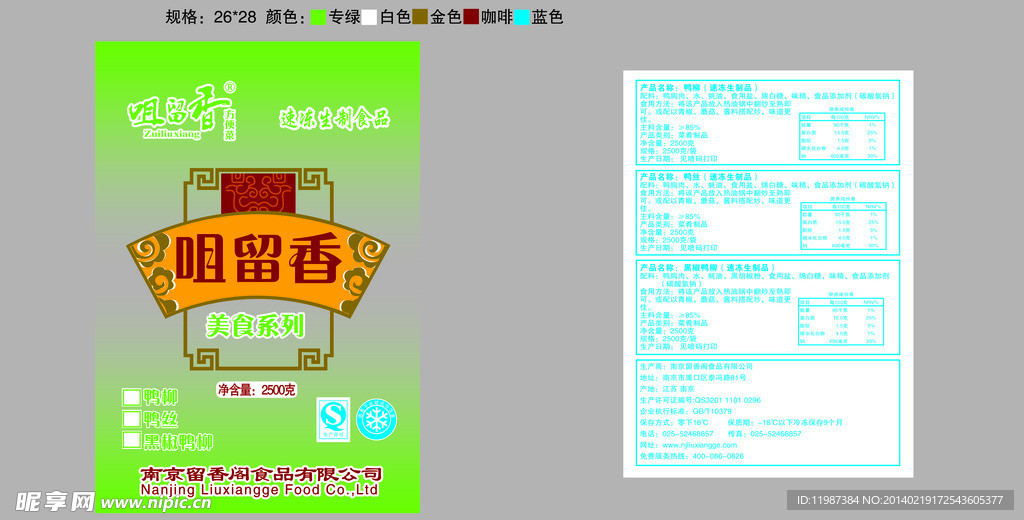The image size is (1024, 520).
Task: Click the 规格：26*28 spec text
Action: click(211, 18)
